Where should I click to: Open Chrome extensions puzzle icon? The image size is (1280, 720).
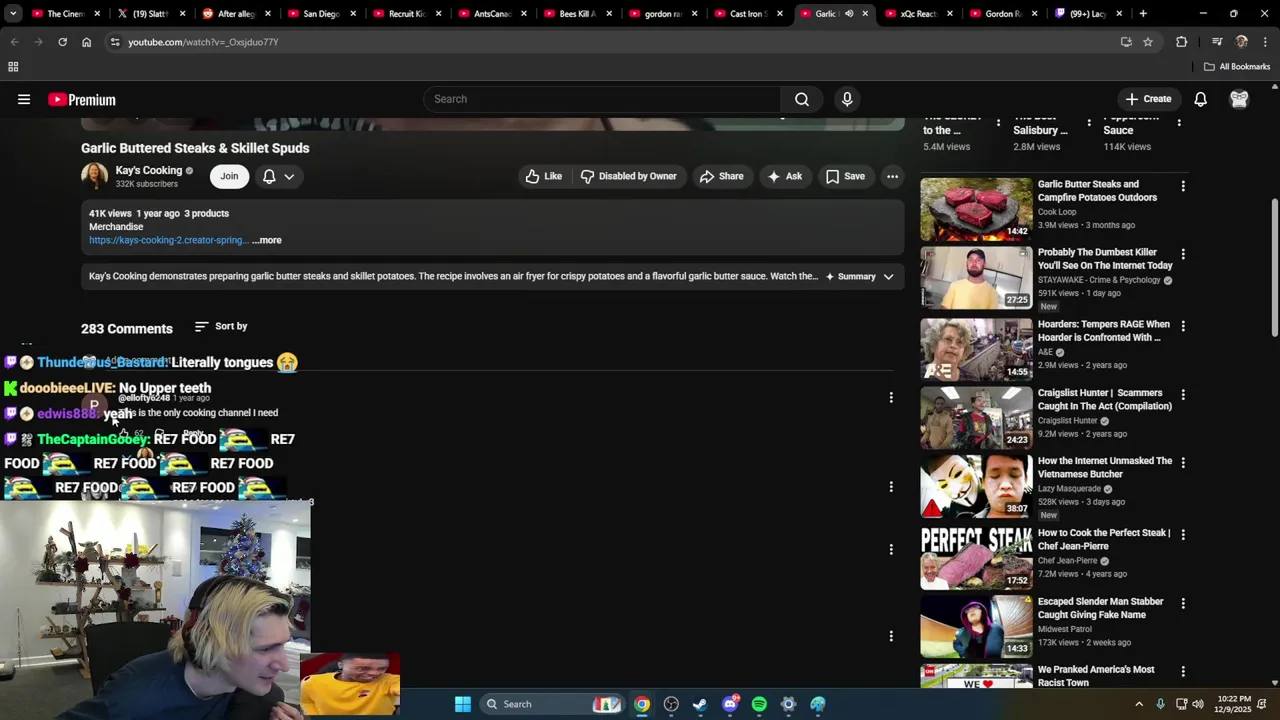click(1181, 42)
